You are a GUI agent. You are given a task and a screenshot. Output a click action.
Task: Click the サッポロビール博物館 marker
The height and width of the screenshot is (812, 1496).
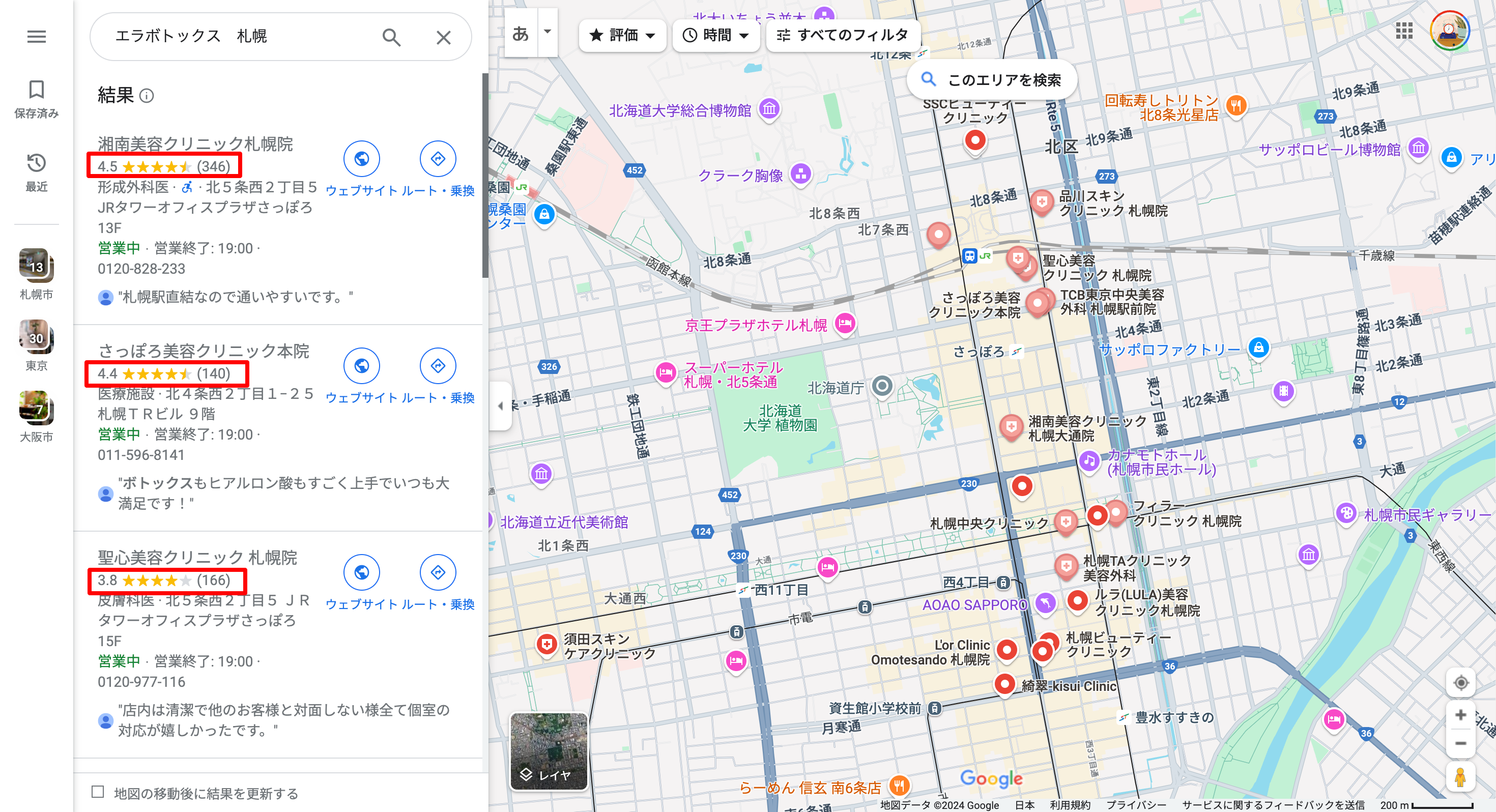(x=1419, y=148)
